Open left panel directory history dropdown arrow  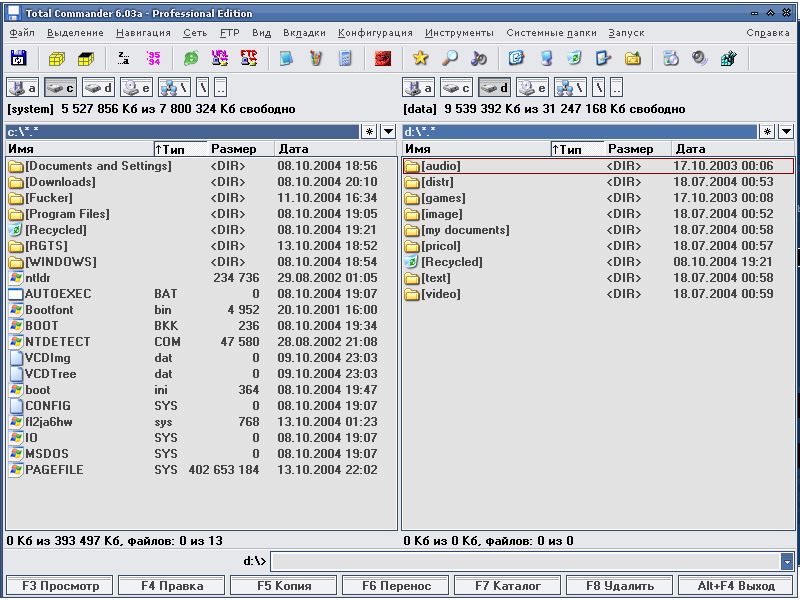[388, 132]
